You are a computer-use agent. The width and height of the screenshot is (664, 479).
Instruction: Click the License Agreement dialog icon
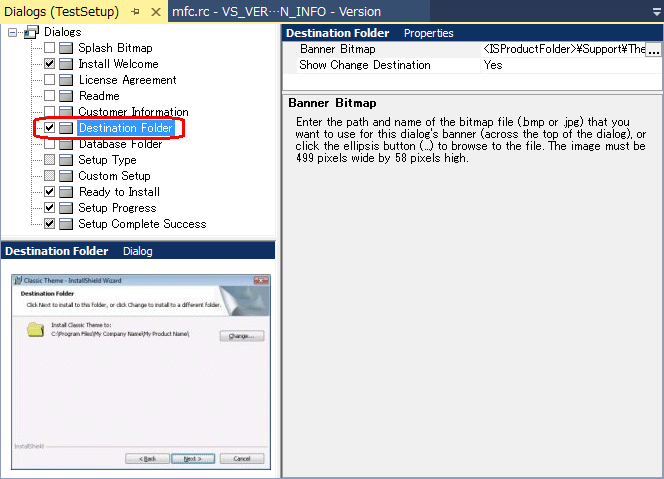point(66,80)
